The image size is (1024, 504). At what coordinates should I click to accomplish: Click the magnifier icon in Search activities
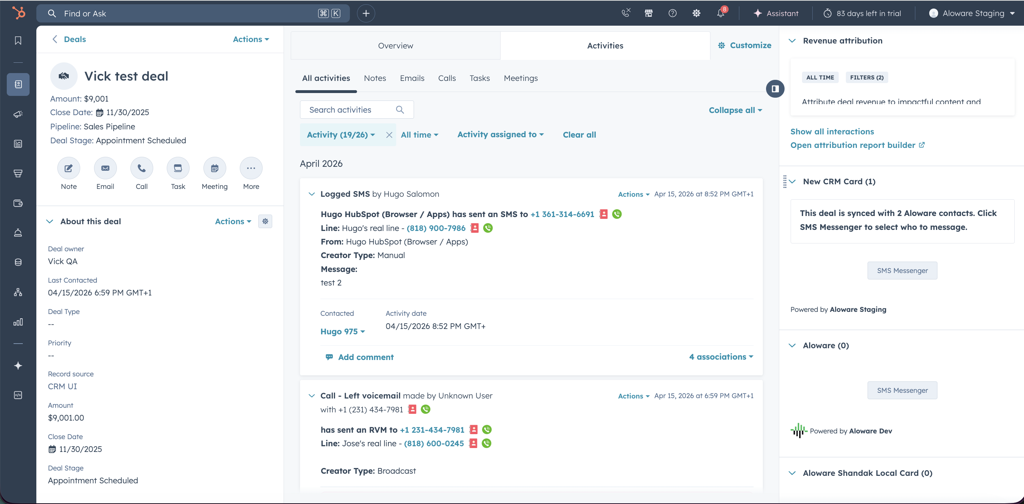[400, 110]
